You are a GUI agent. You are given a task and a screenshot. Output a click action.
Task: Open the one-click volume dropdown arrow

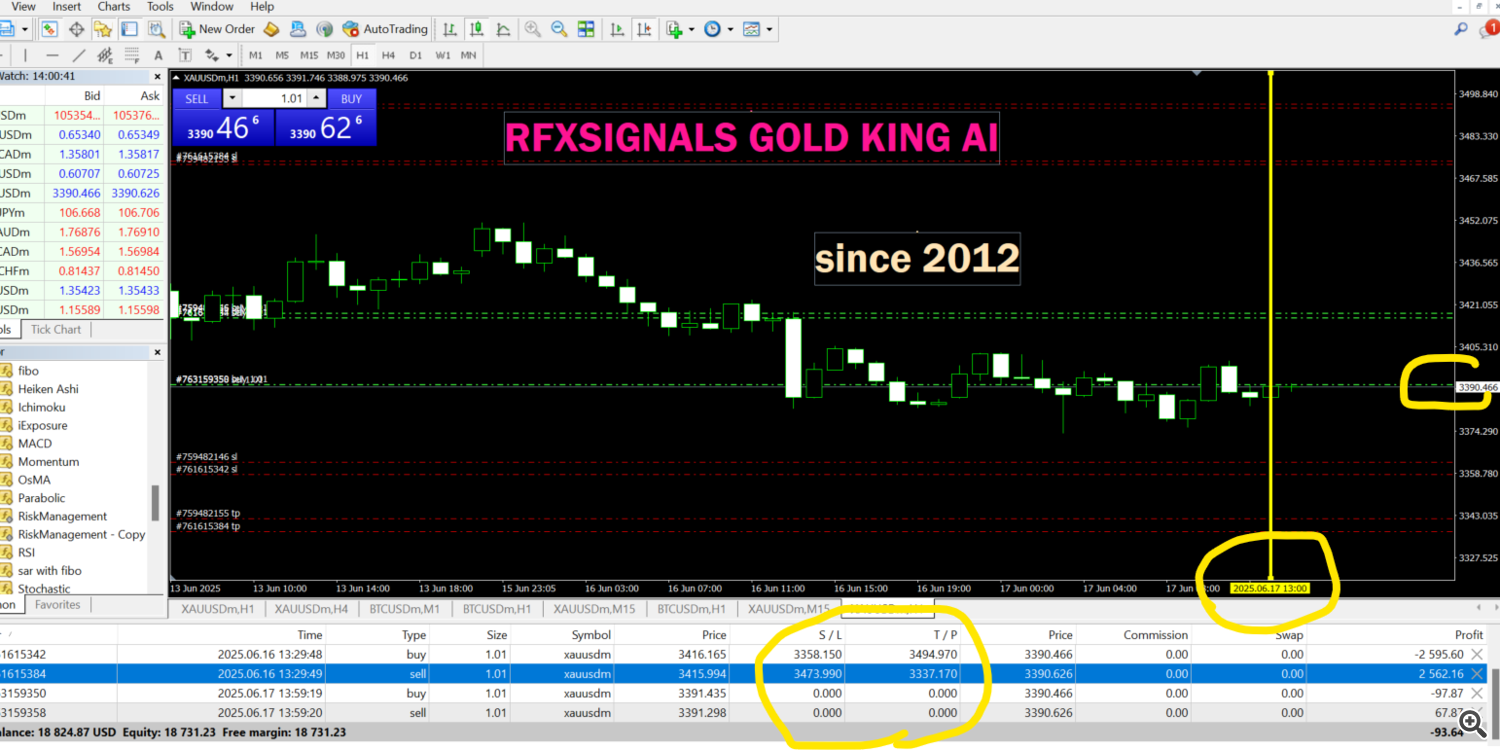click(x=232, y=98)
